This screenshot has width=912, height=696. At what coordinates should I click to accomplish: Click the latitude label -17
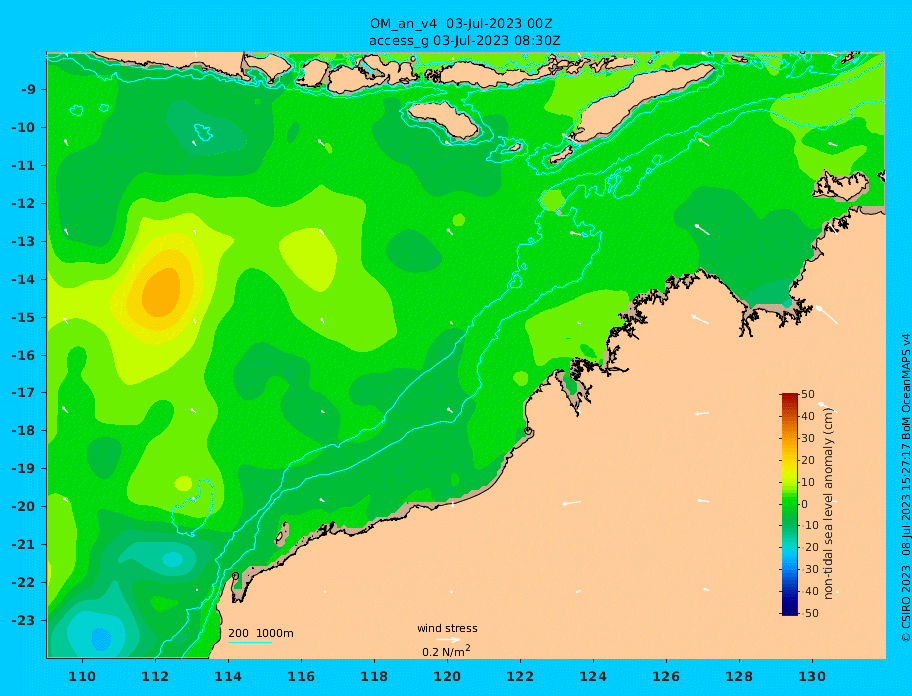click(x=24, y=393)
